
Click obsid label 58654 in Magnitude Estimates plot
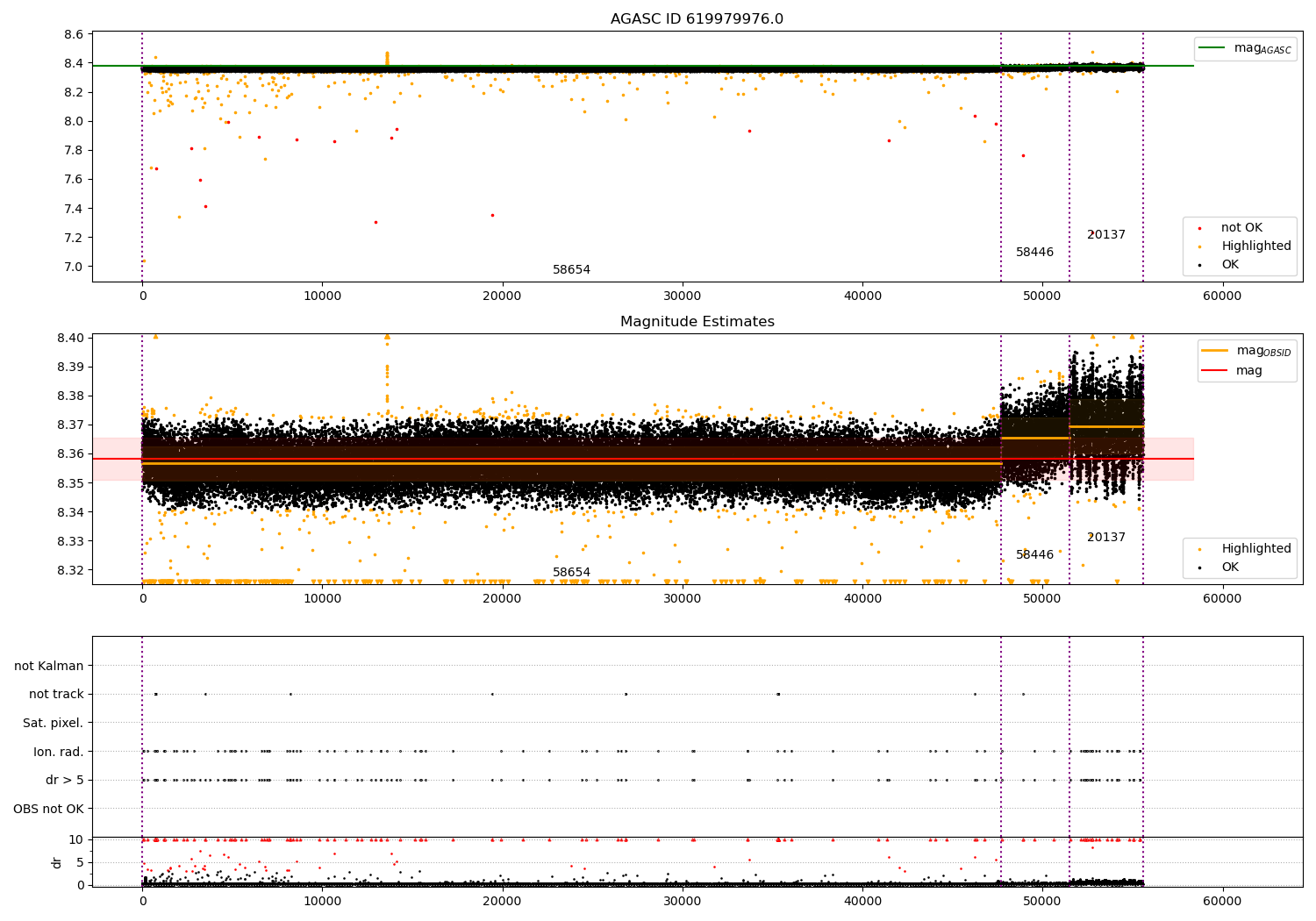point(571,573)
